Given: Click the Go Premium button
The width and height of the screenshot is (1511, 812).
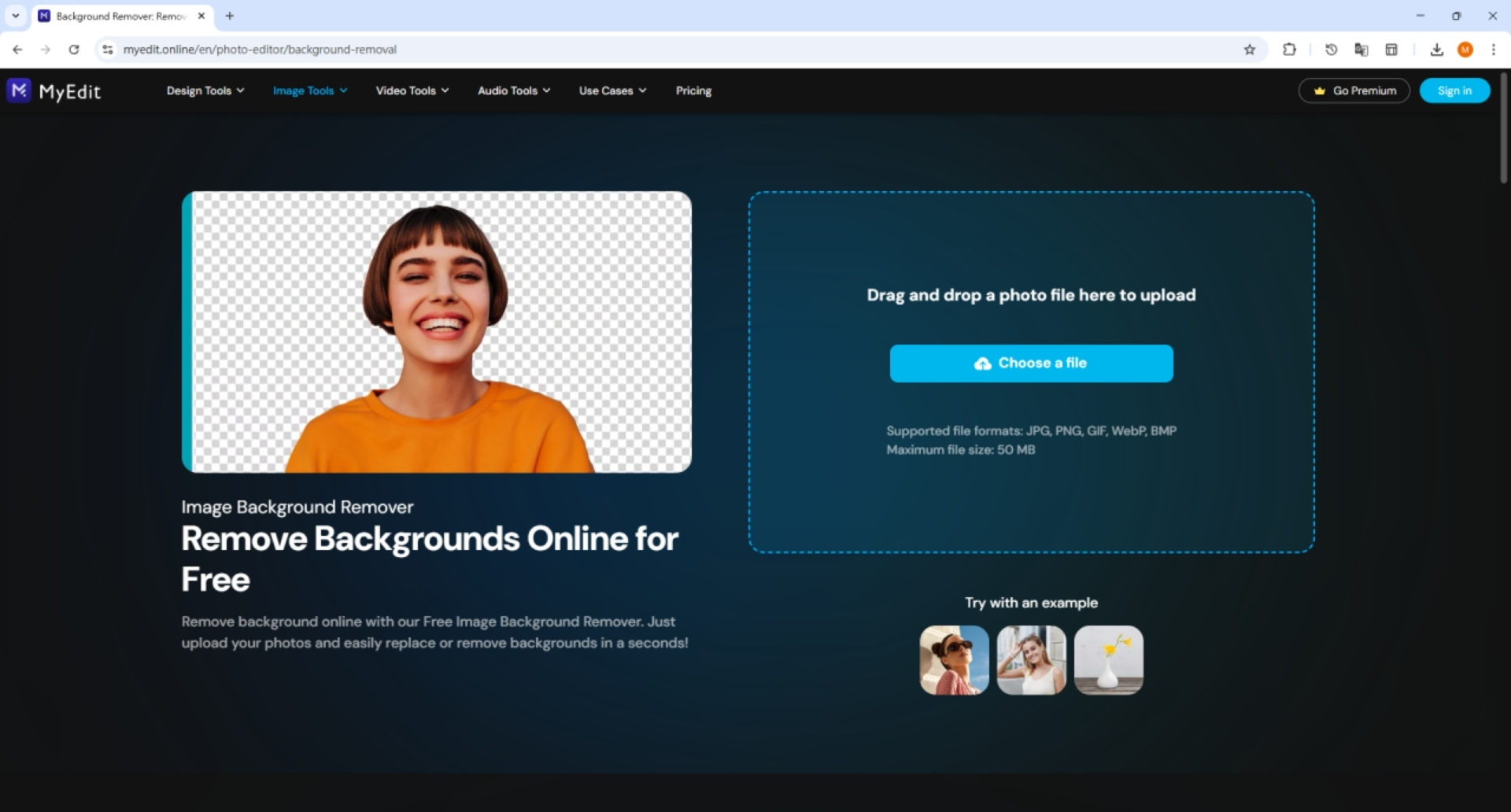Looking at the screenshot, I should [1354, 90].
